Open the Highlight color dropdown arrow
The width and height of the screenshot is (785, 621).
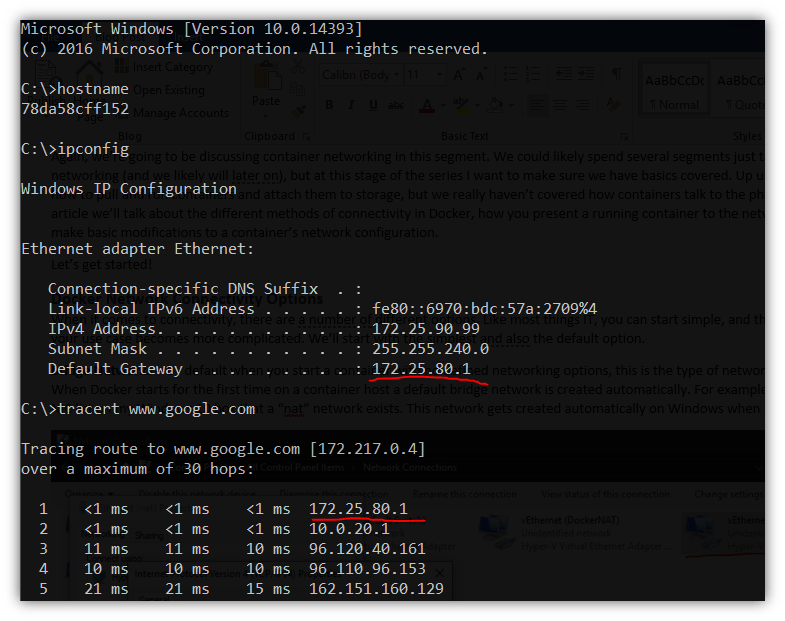pos(477,105)
